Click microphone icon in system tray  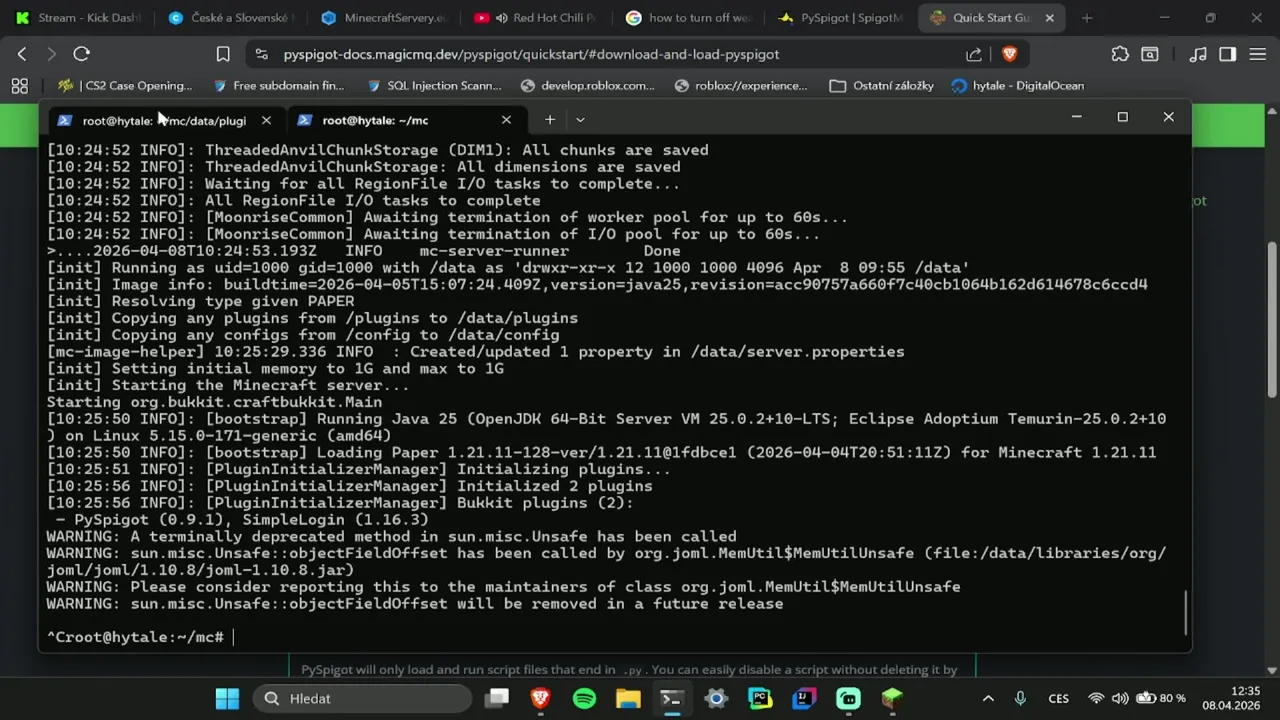click(x=1020, y=698)
